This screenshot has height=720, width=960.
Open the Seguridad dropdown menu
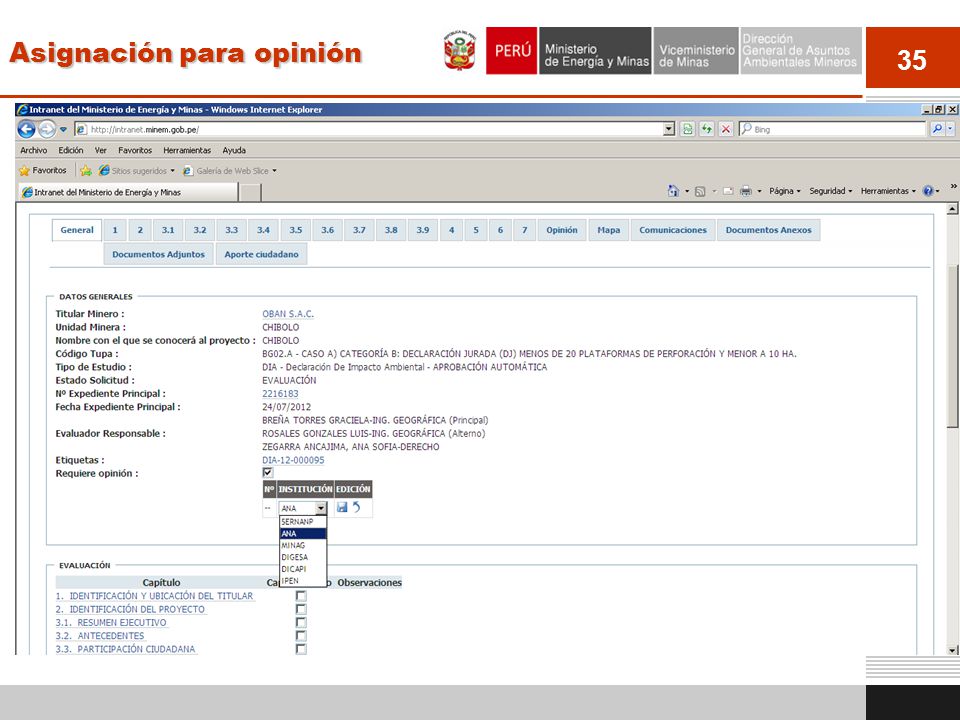tap(831, 191)
